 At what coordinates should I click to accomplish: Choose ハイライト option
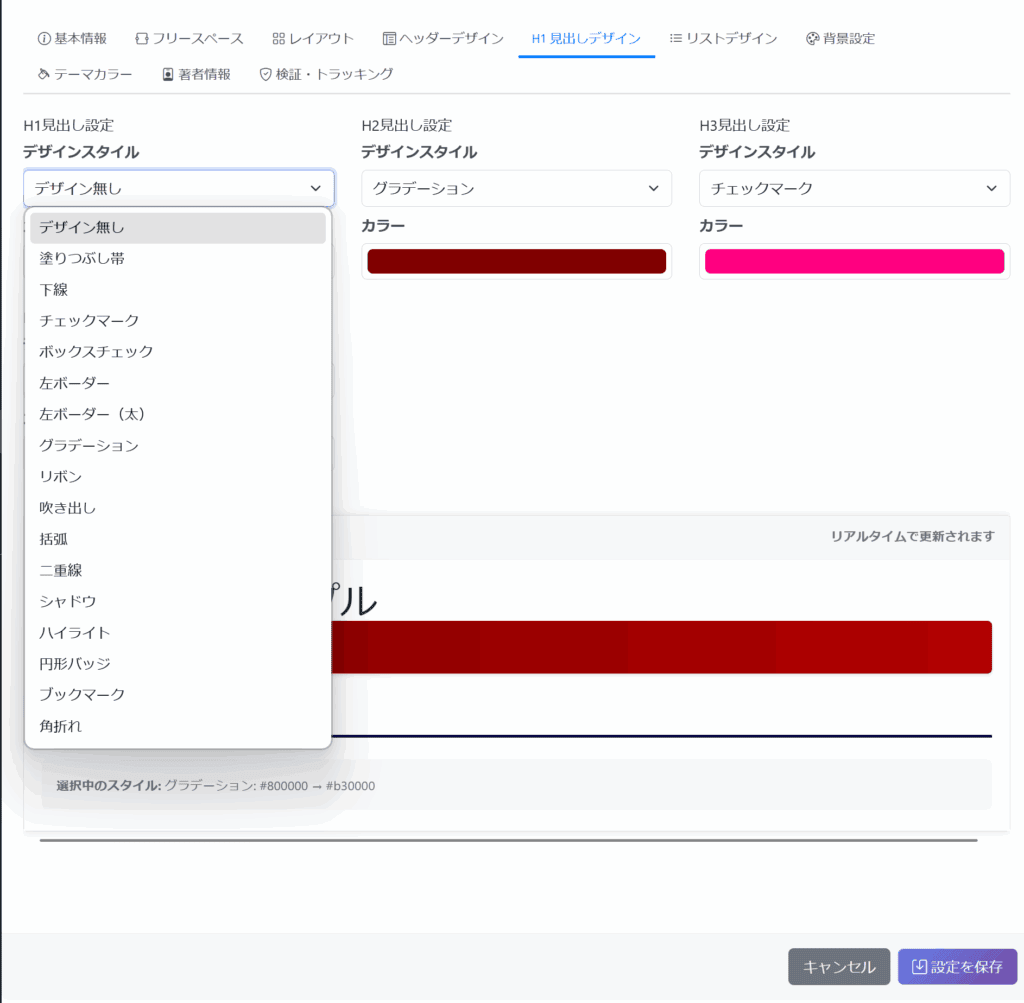click(x=178, y=633)
